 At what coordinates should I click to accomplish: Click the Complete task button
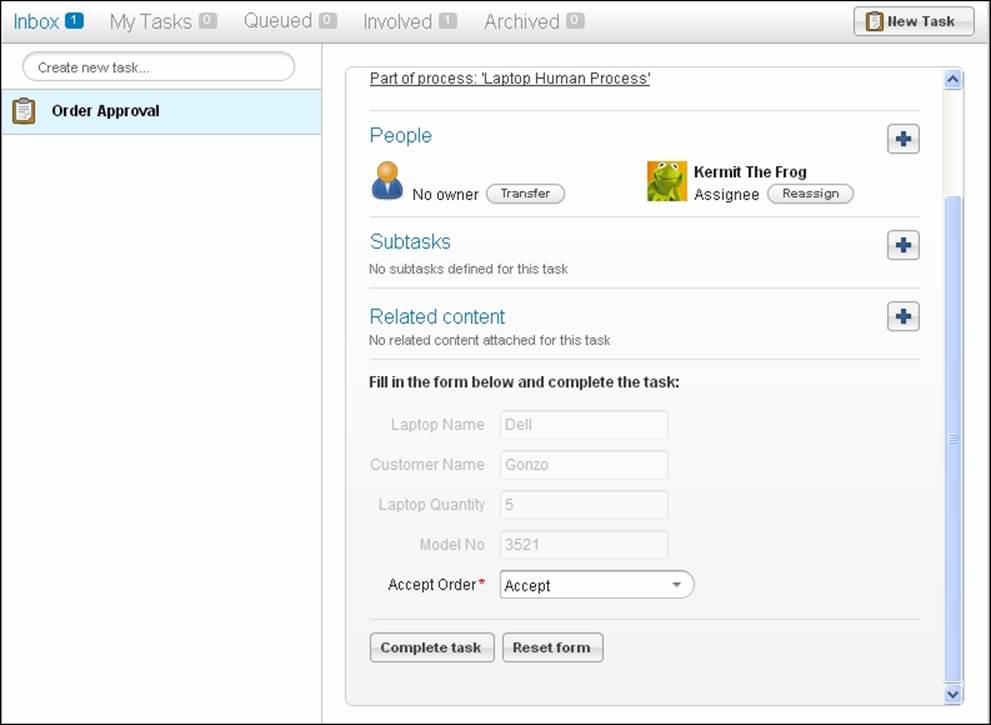coord(431,647)
